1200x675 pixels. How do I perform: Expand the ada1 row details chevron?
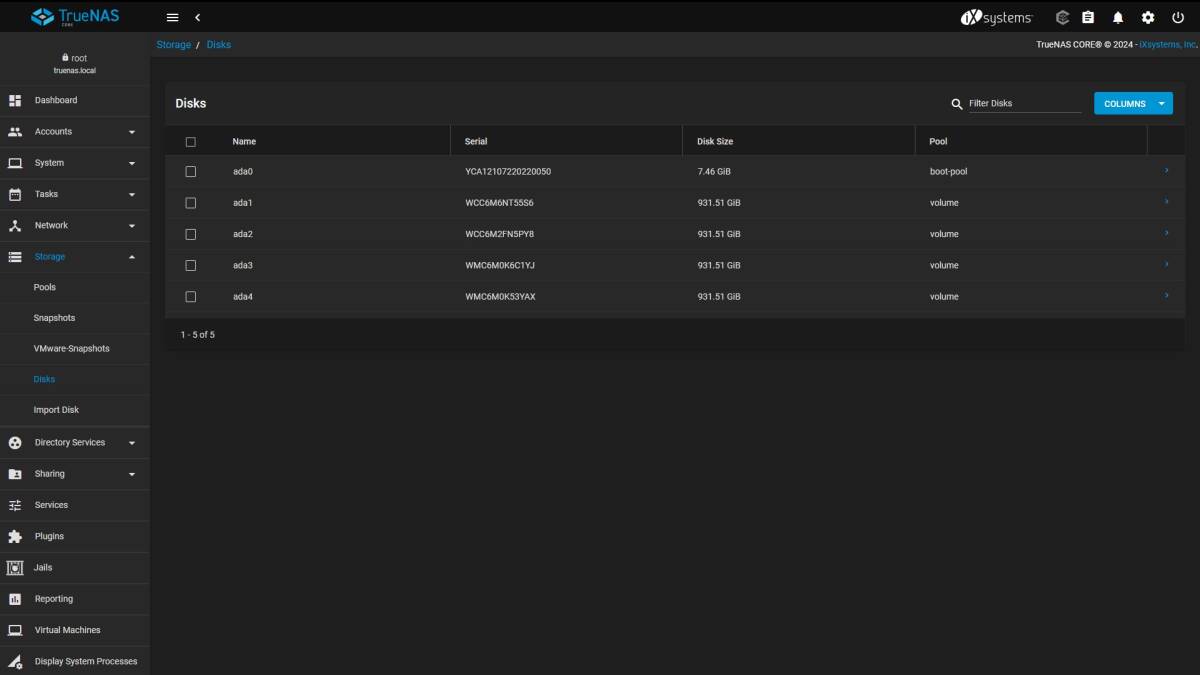pos(1166,202)
